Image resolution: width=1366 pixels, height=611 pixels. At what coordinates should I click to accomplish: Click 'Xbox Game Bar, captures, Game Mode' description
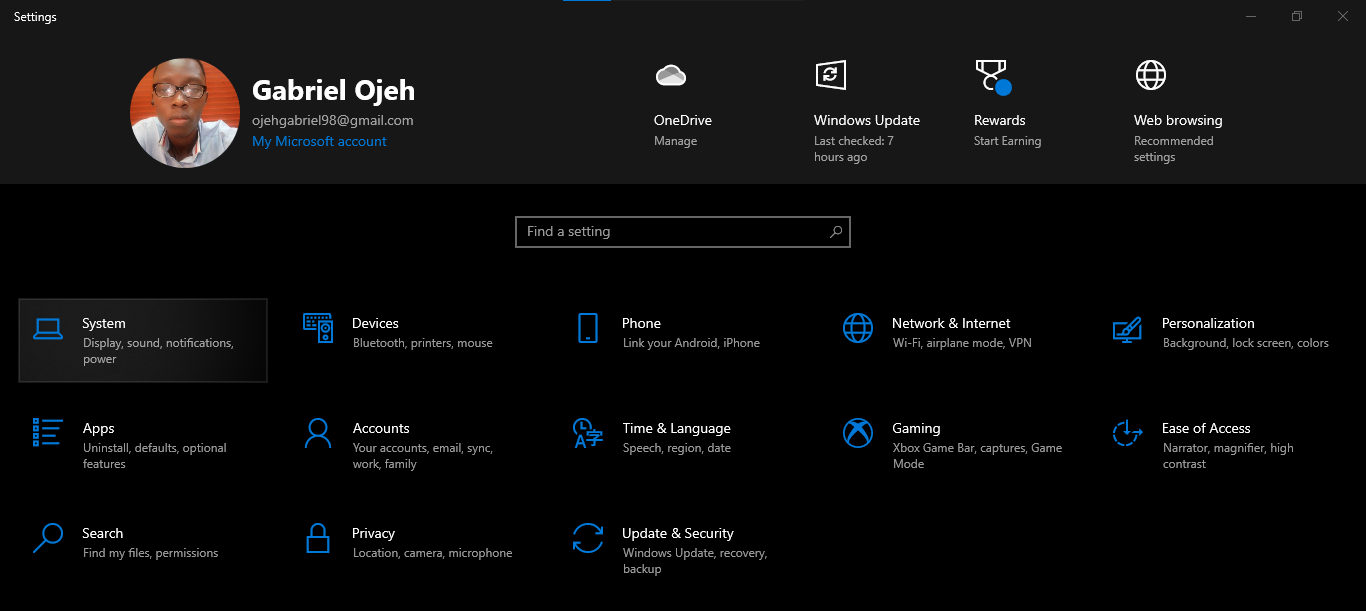(x=978, y=456)
